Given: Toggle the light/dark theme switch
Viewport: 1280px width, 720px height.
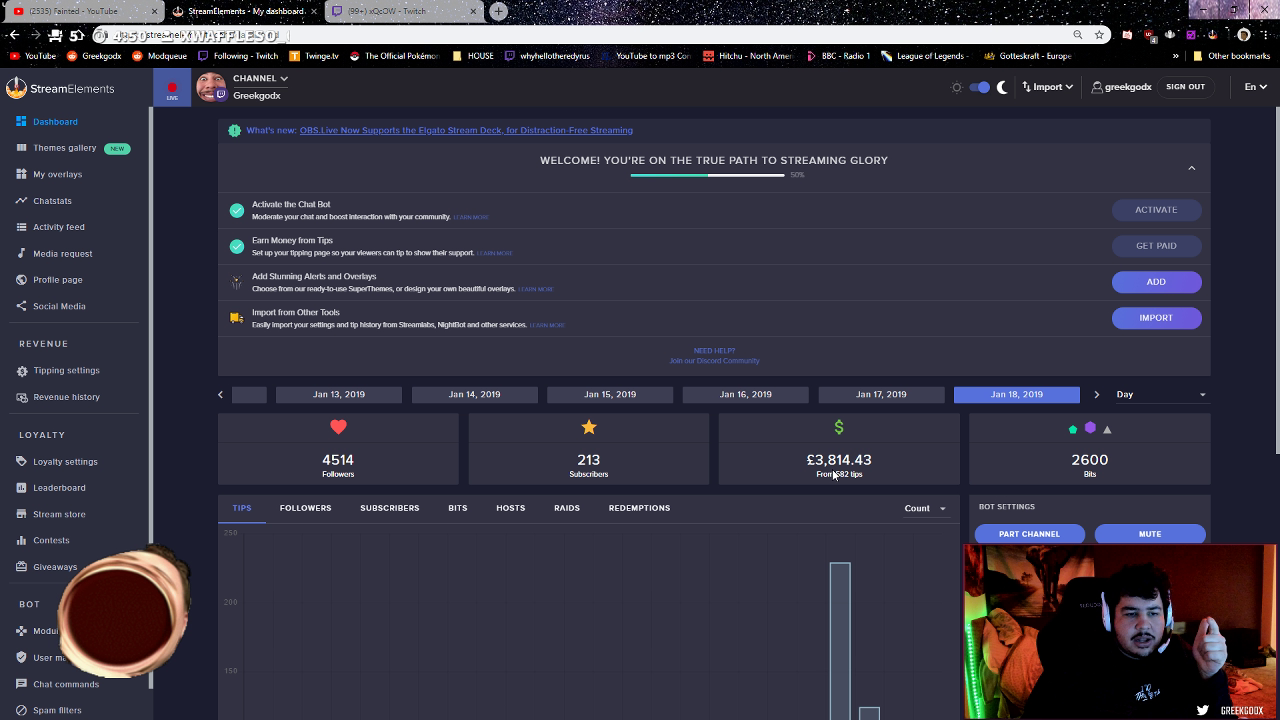Looking at the screenshot, I should pyautogui.click(x=979, y=87).
